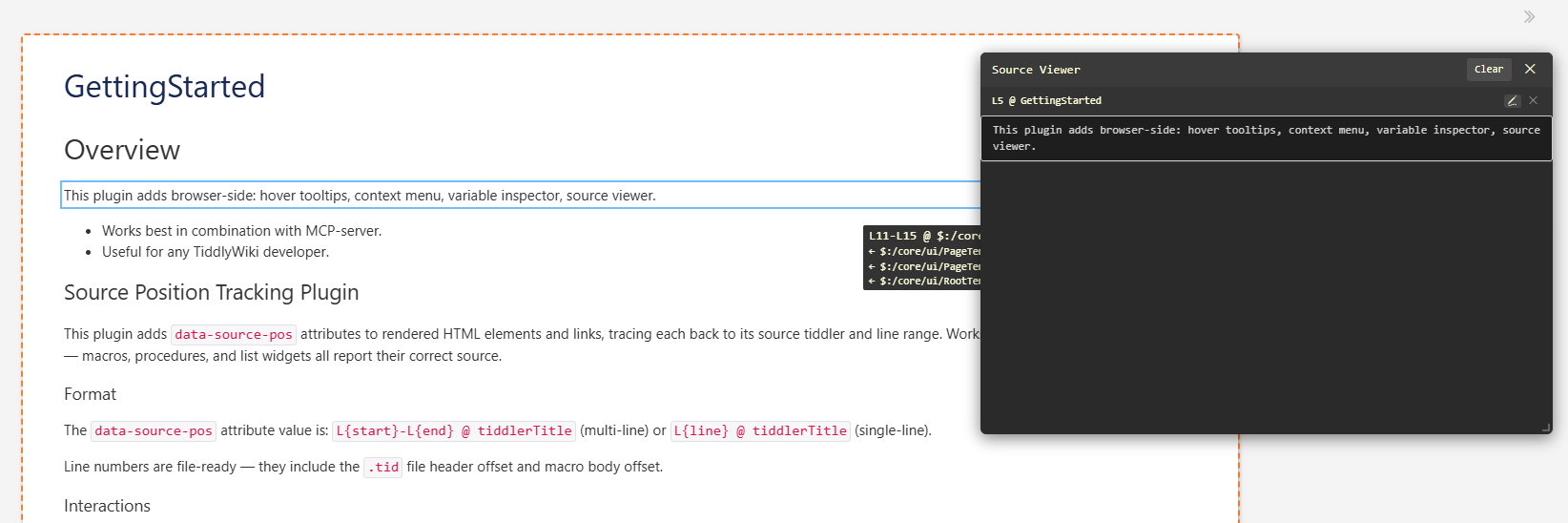Click the source text box in Source Viewer
Screen dimensions: 1568x523
[x=1266, y=138]
